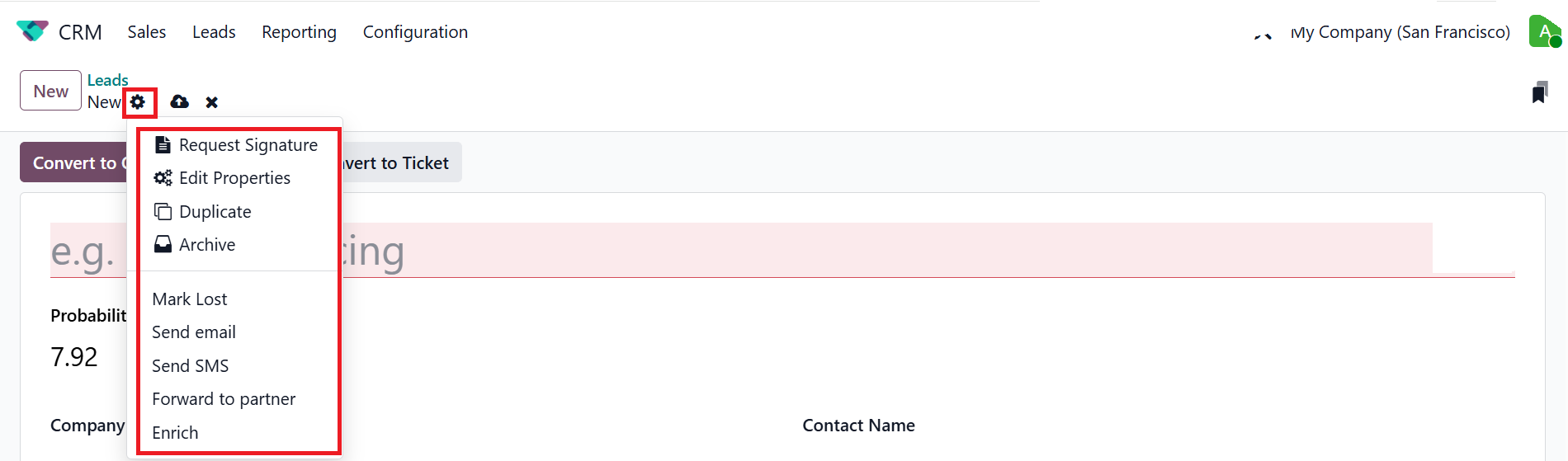Click Duplicate in the actions menu
The width and height of the screenshot is (1568, 461).
215,212
